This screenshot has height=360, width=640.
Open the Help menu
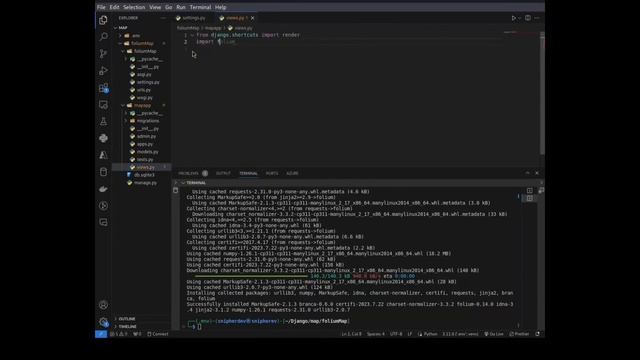click(x=220, y=7)
